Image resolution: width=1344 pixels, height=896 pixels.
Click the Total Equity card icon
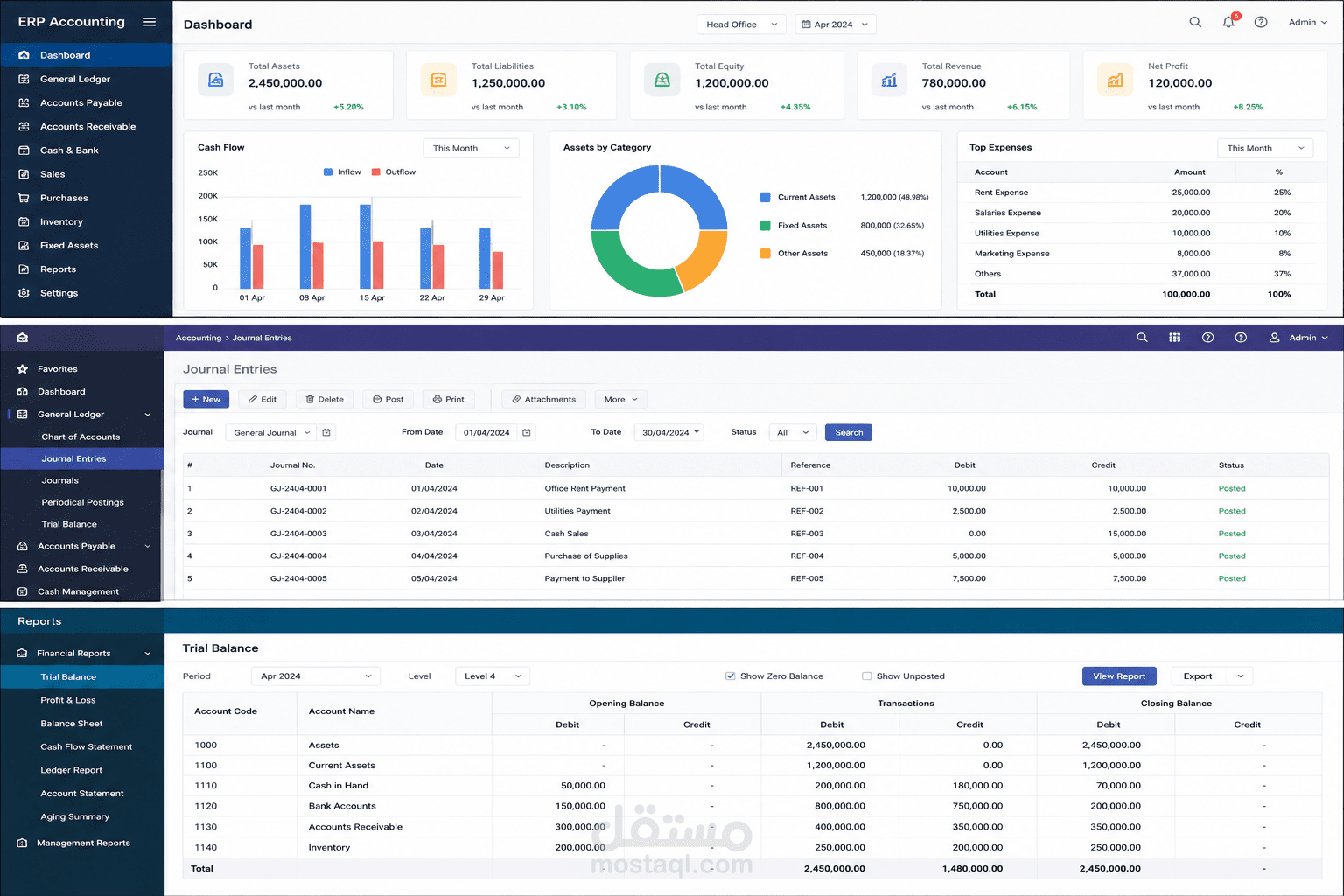tap(662, 80)
